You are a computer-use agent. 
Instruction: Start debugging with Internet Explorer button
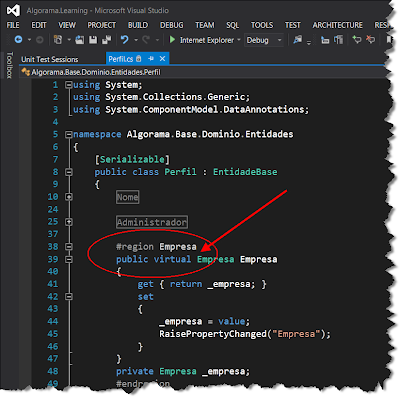[x=202, y=40]
